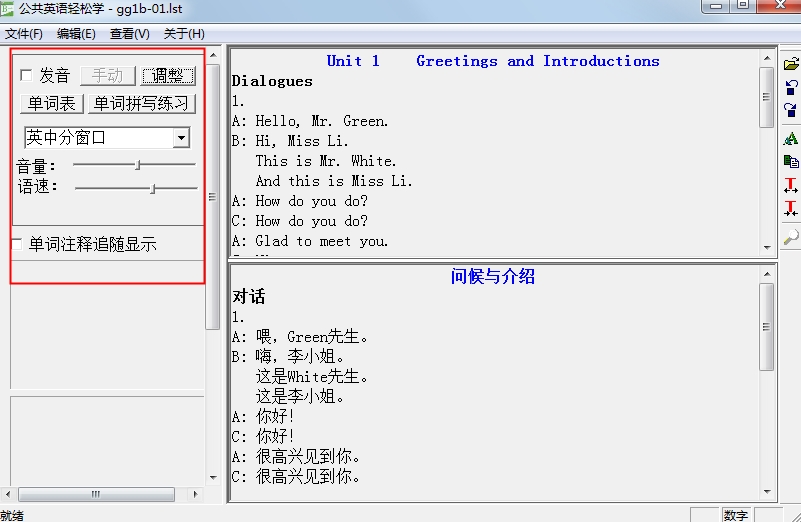
Task: Click the line '这是李小姐。'
Action: click(x=300, y=396)
